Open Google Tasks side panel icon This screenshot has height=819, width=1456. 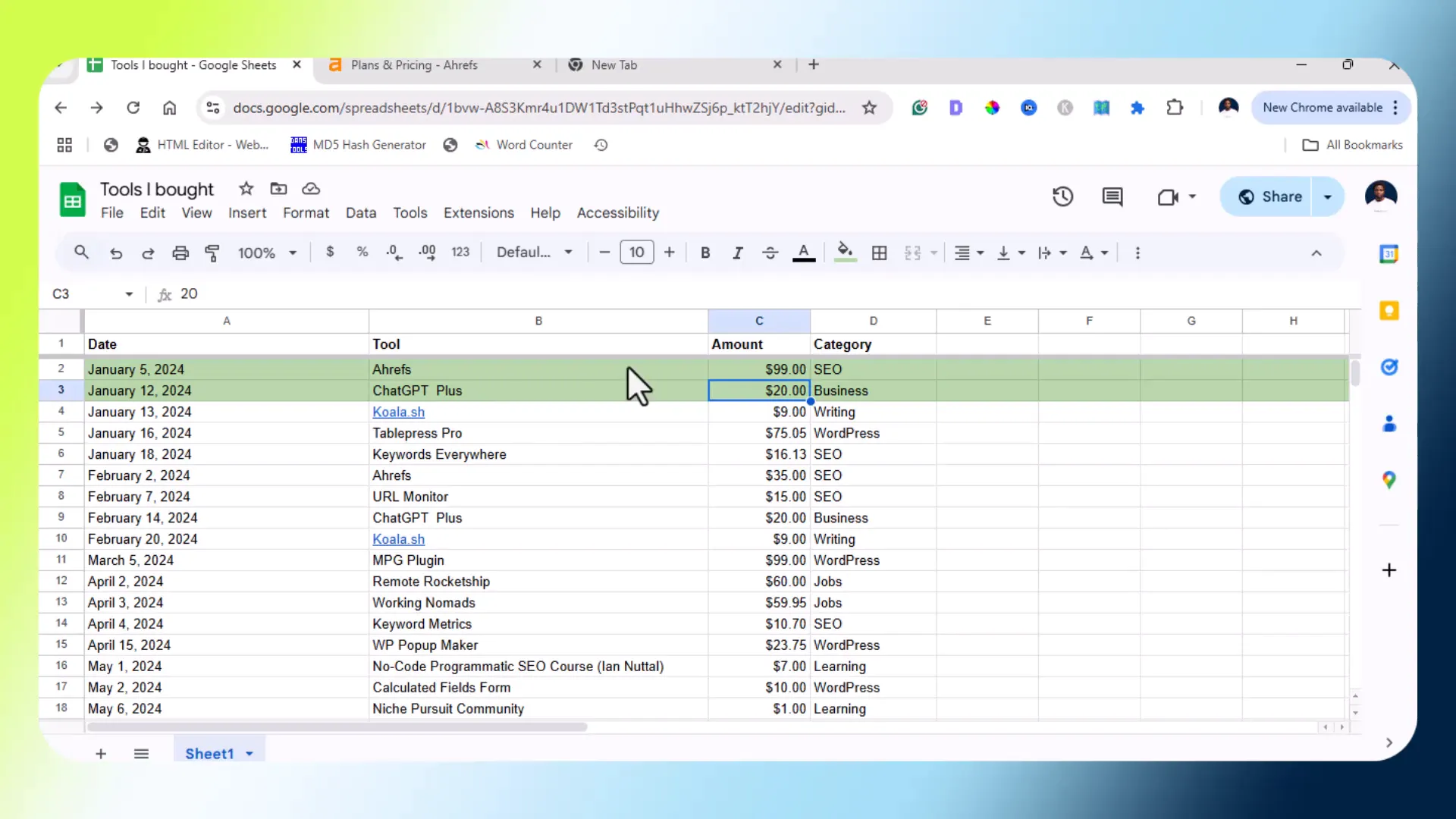pos(1389,368)
